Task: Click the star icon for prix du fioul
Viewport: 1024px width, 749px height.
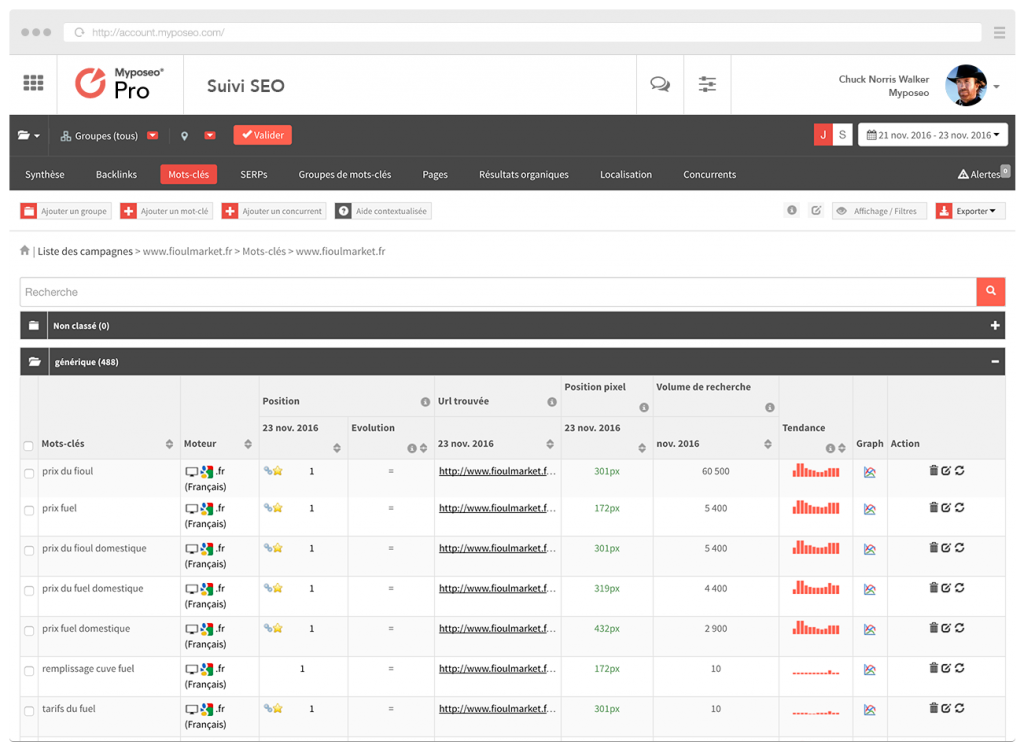Action: pos(278,471)
